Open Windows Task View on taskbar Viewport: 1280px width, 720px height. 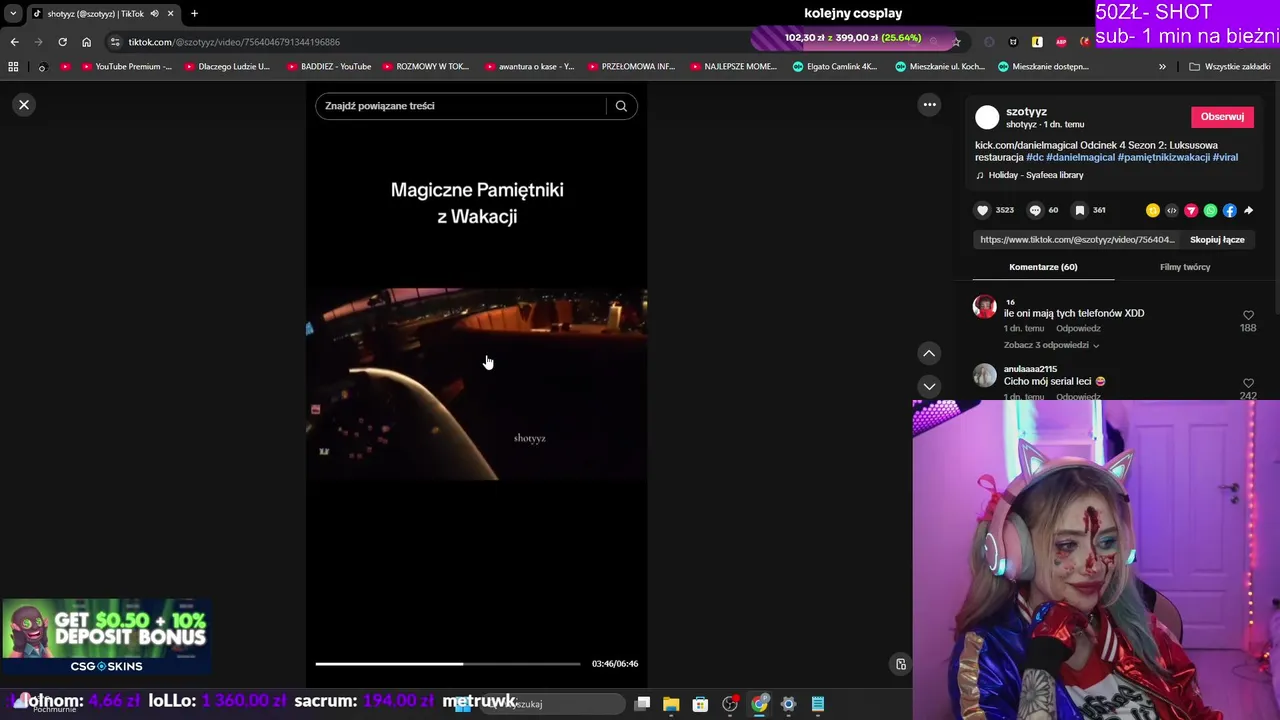click(x=643, y=704)
